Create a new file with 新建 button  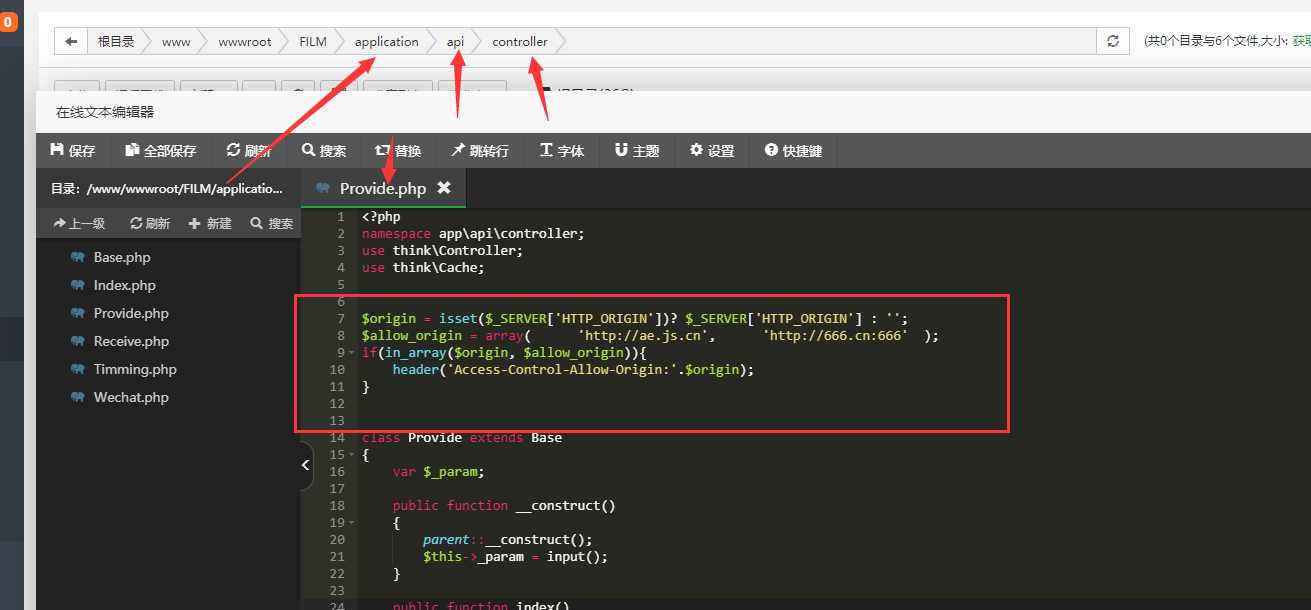coord(209,223)
